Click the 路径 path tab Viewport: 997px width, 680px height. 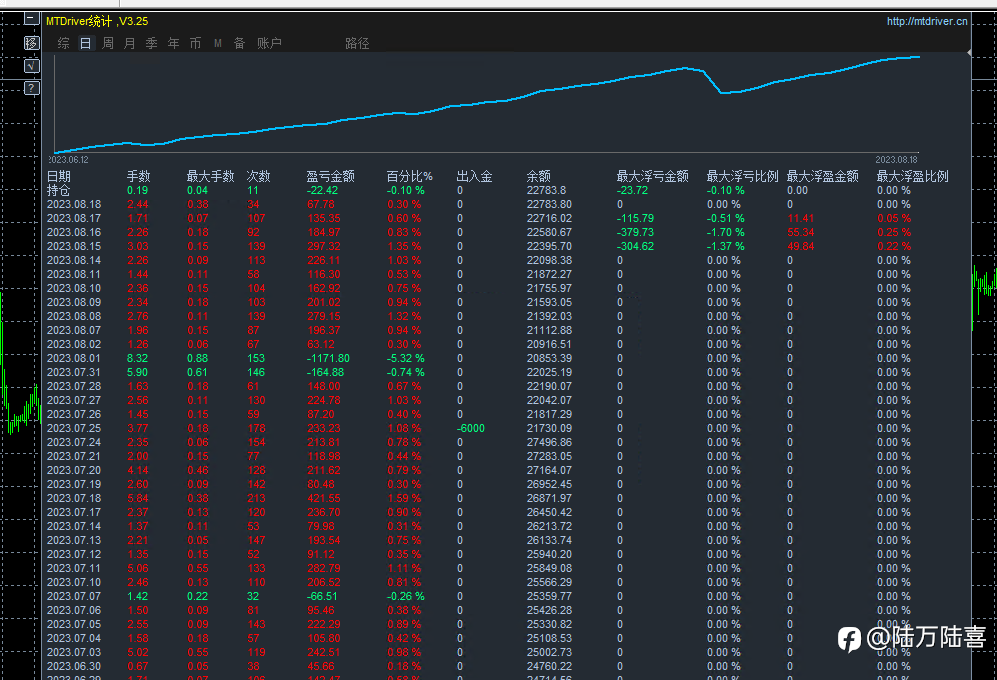[357, 43]
